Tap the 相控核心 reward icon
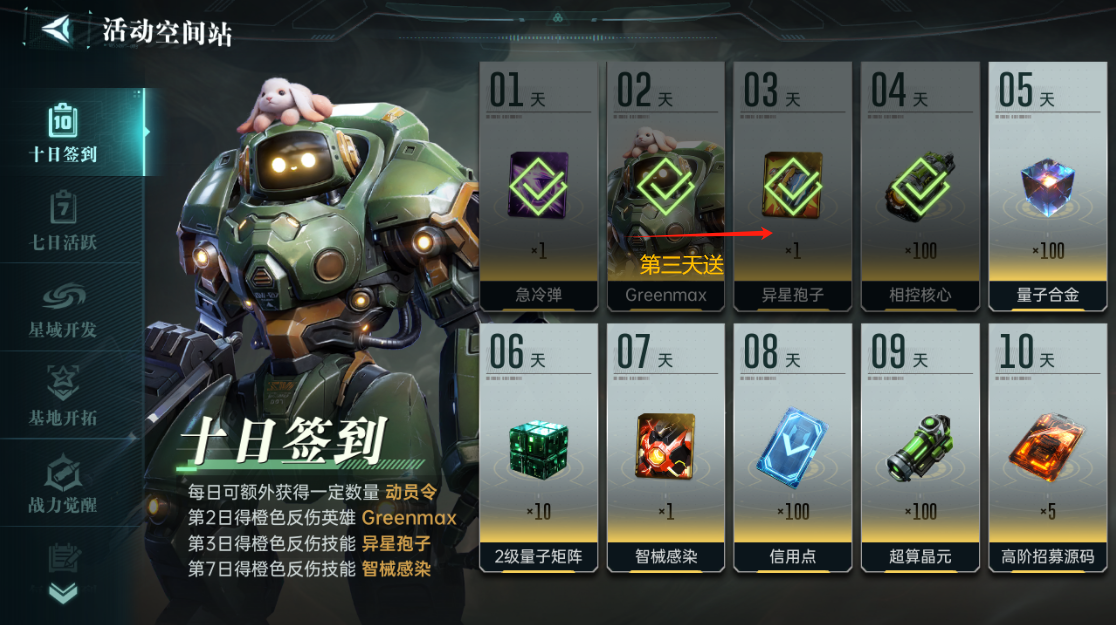This screenshot has width=1116, height=625. pyautogui.click(x=920, y=187)
